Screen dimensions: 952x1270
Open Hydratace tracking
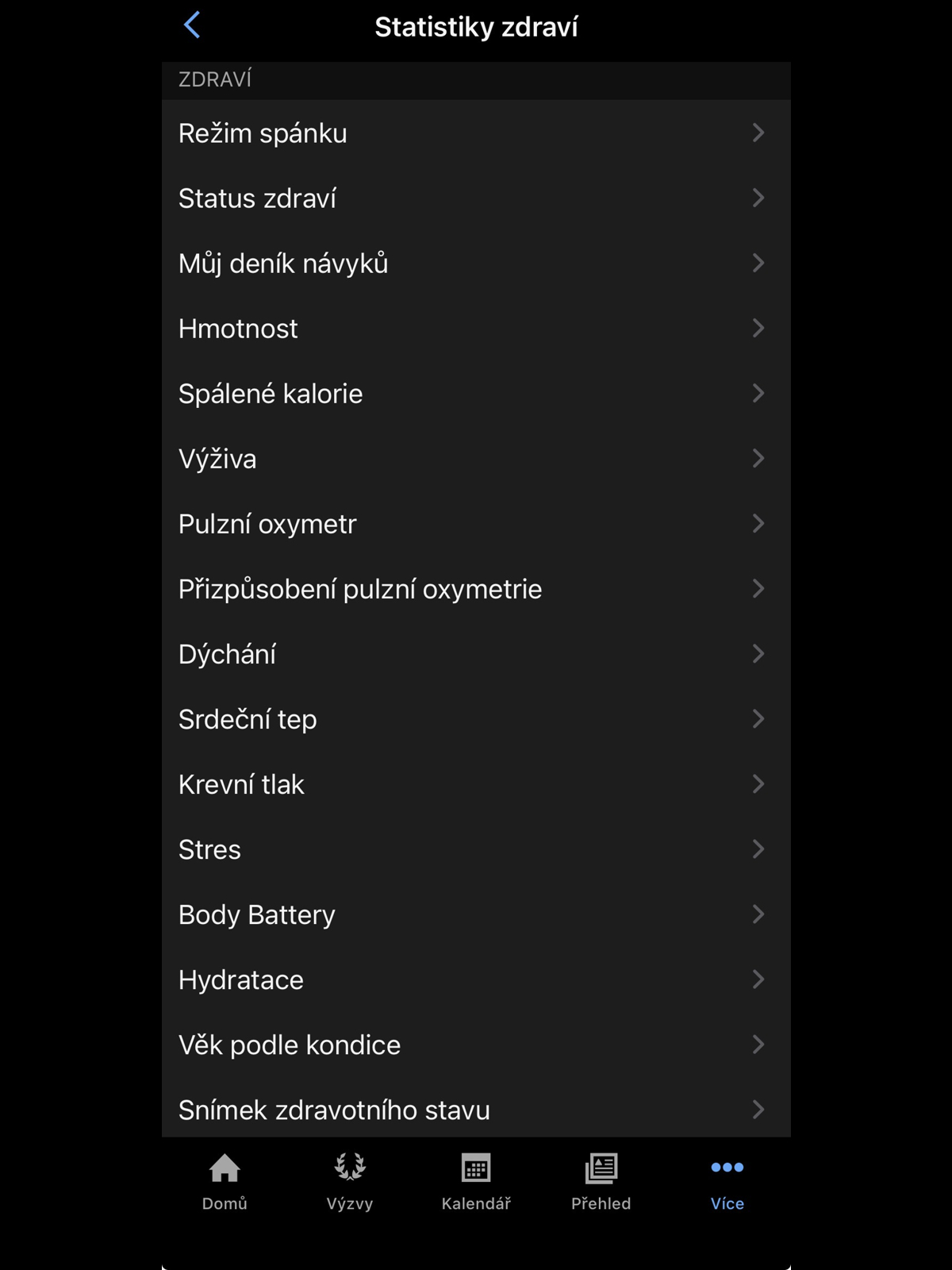coord(241,979)
